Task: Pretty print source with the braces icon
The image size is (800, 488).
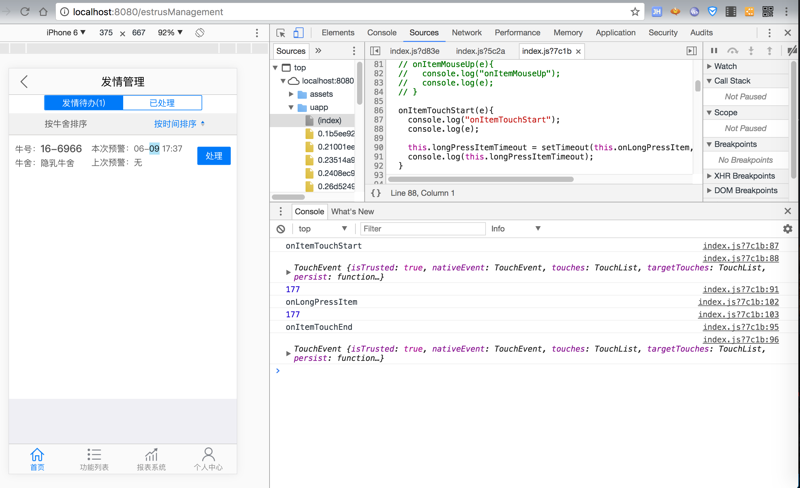Action: (376, 193)
